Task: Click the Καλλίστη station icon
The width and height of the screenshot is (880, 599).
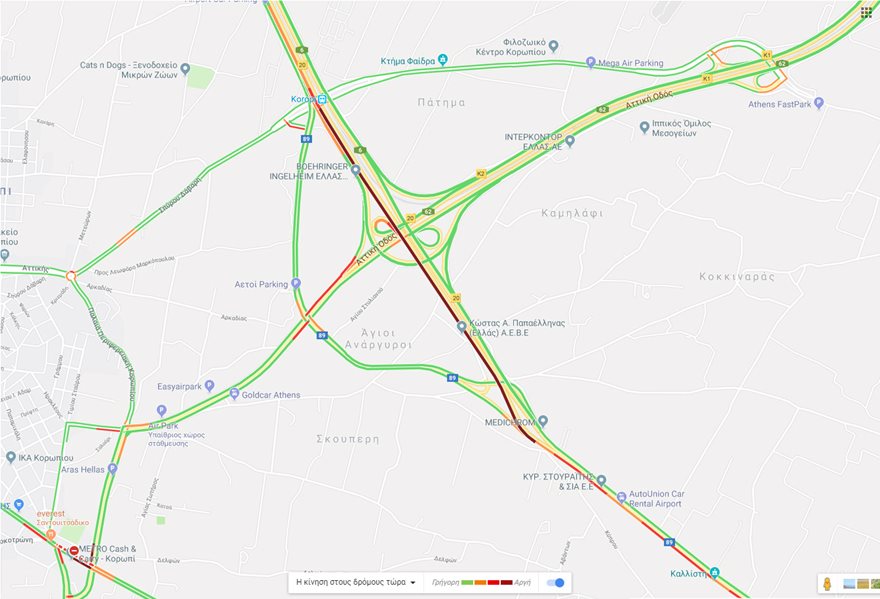Action: pyautogui.click(x=714, y=573)
